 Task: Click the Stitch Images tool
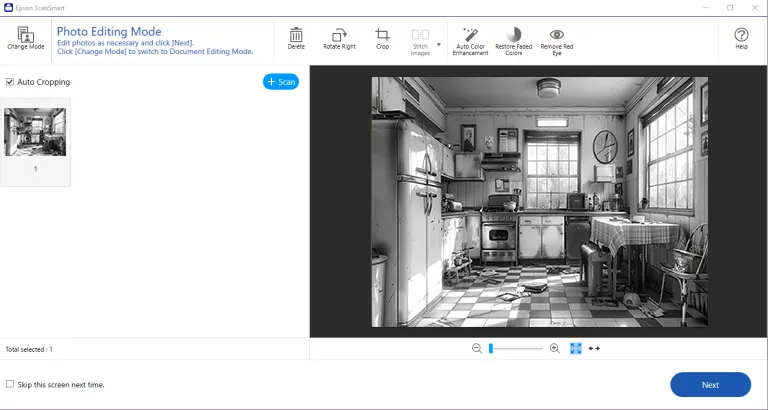coord(420,42)
